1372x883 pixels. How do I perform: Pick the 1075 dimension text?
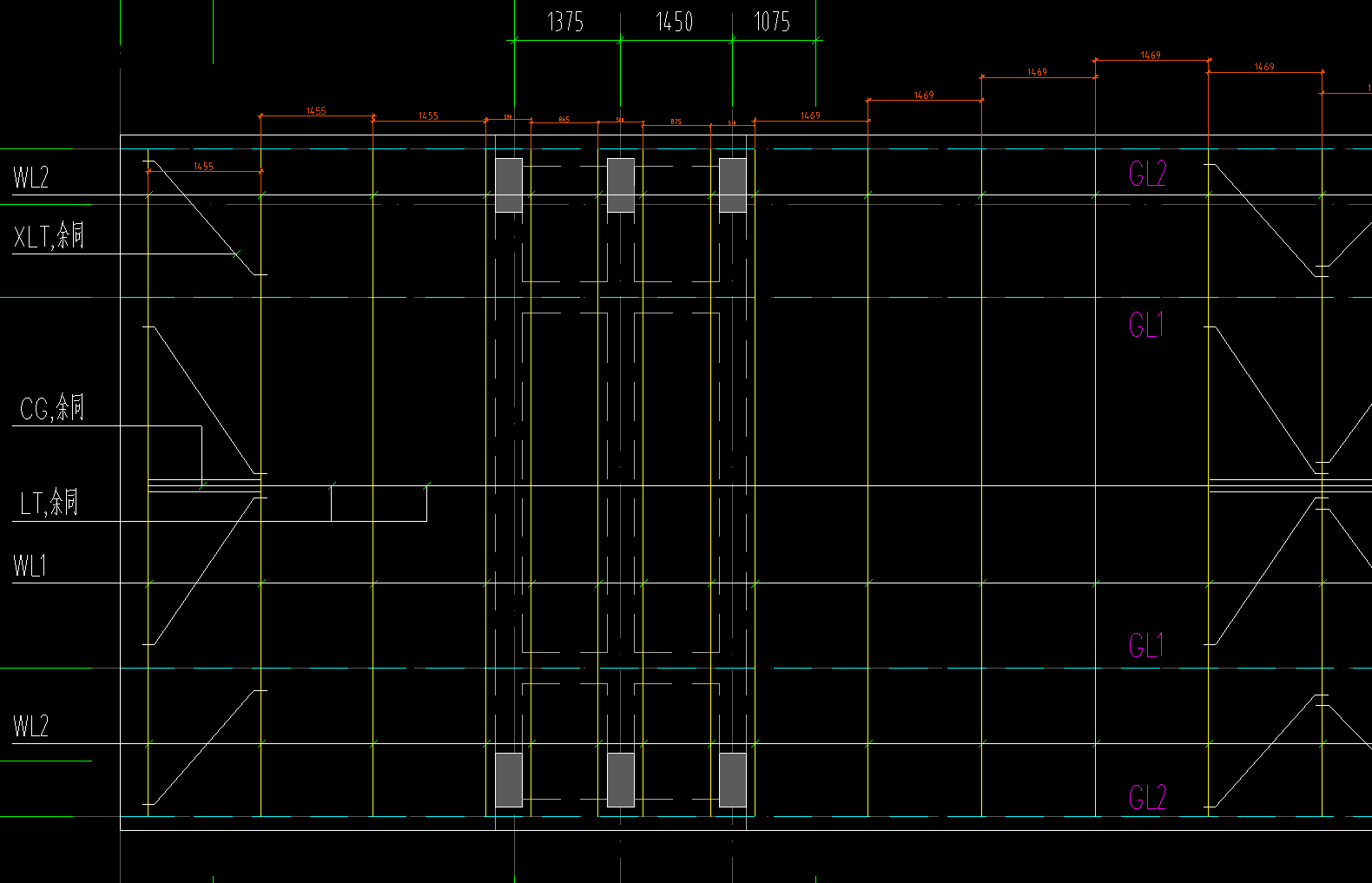pos(772,22)
